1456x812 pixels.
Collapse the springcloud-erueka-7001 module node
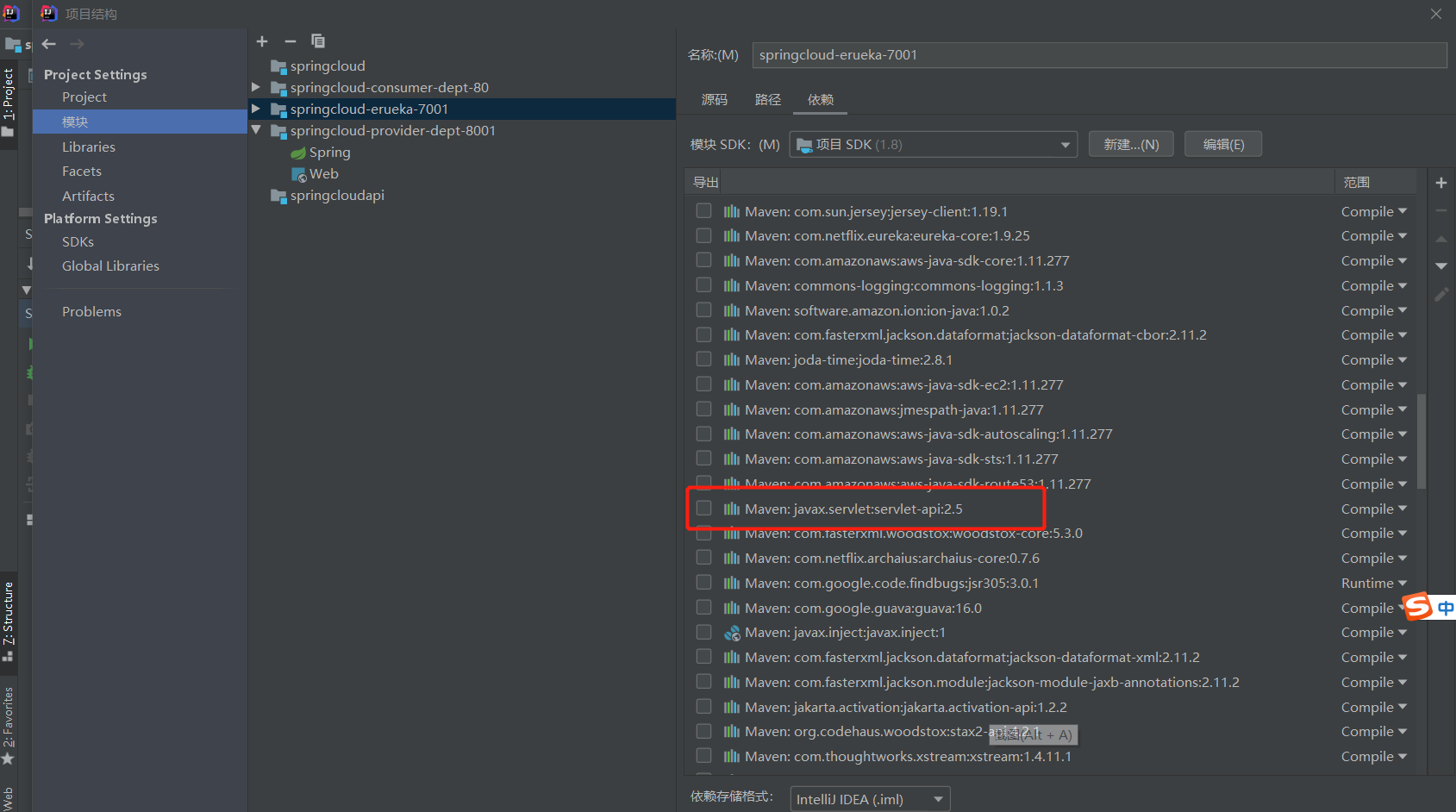256,109
